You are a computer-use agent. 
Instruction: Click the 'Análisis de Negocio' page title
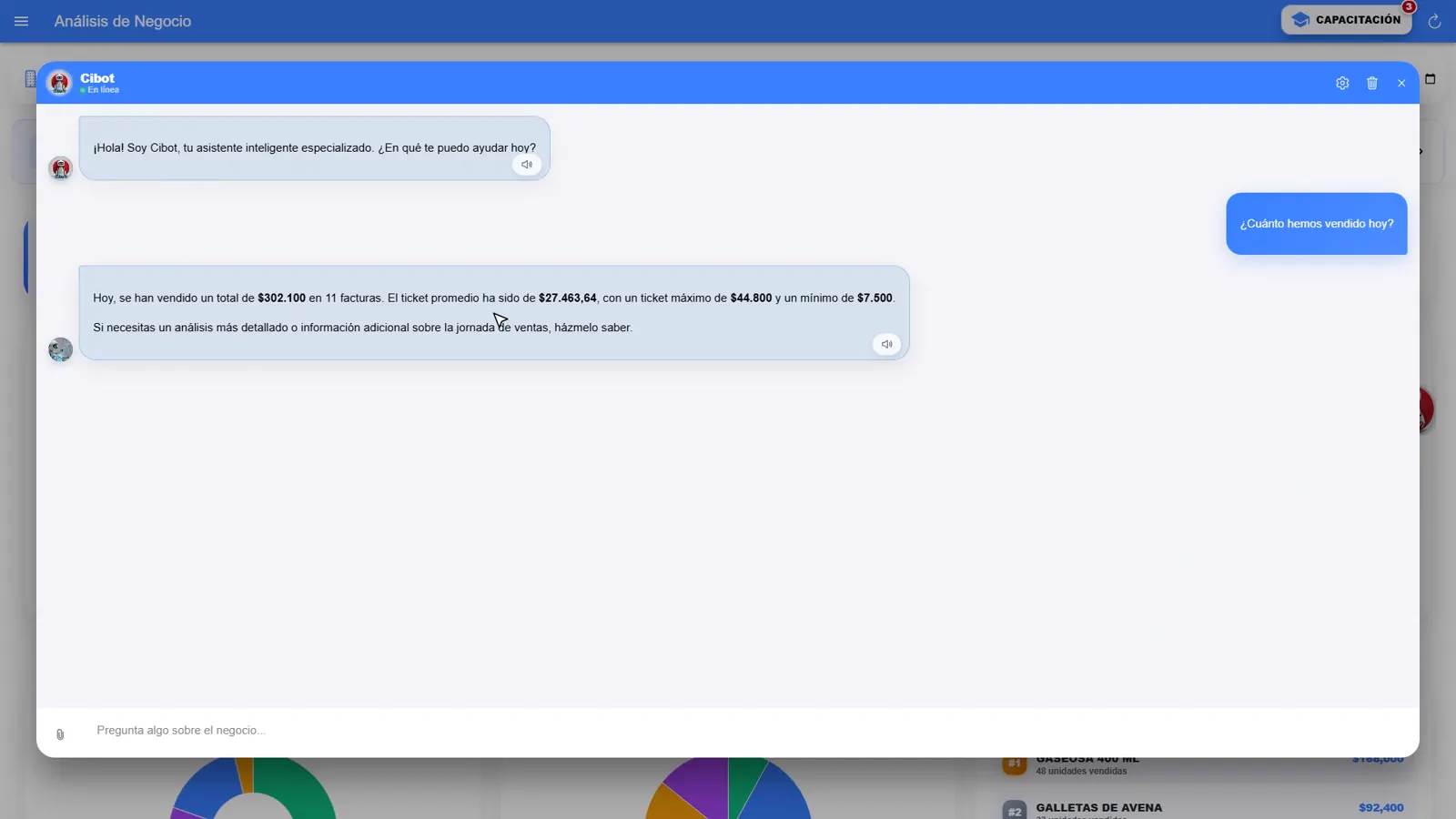pos(123,21)
